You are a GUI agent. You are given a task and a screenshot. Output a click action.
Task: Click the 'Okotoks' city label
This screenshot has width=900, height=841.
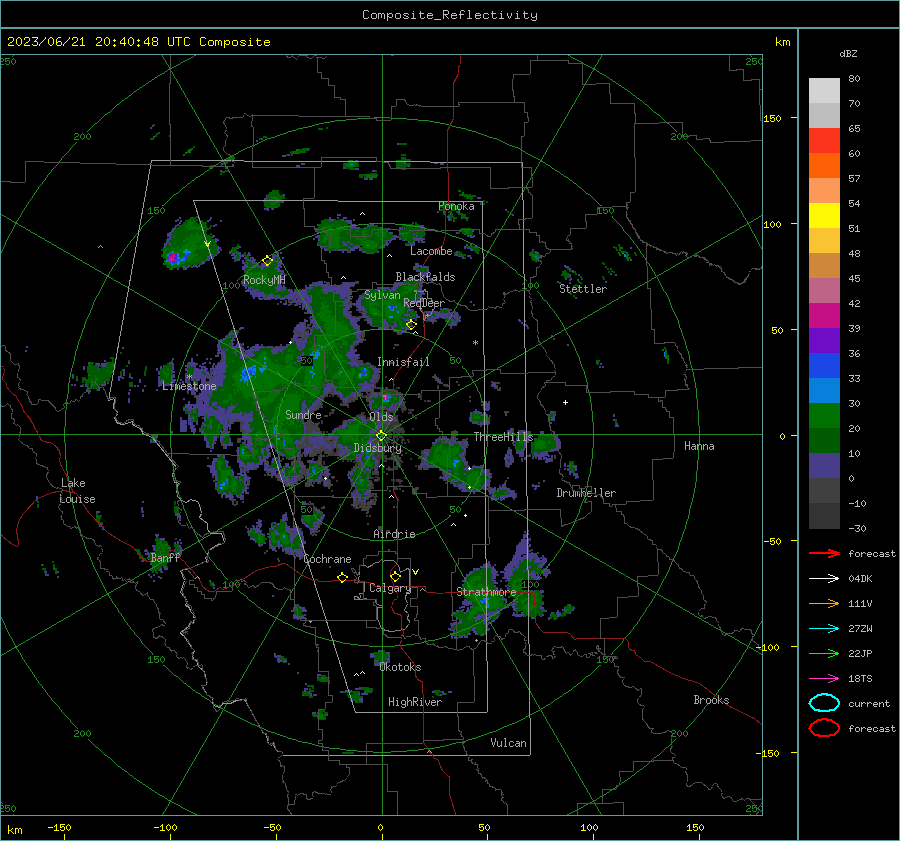pyautogui.click(x=400, y=667)
